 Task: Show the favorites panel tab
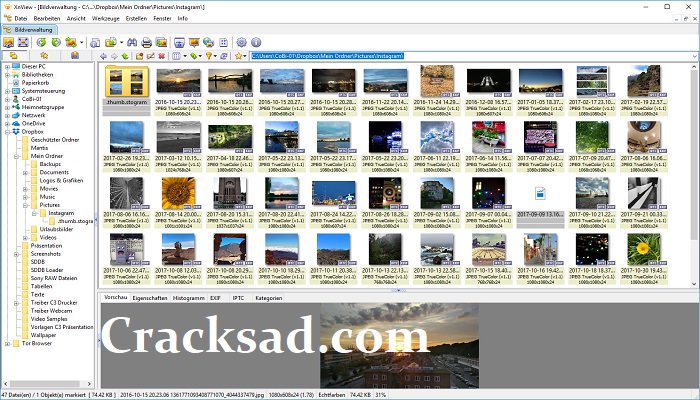[x=44, y=55]
